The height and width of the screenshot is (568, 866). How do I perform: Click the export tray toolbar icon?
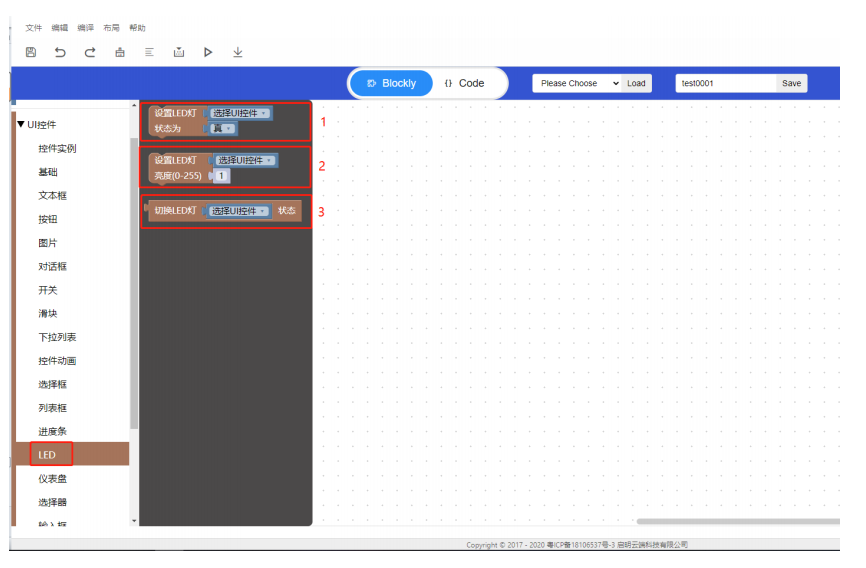pos(179,52)
